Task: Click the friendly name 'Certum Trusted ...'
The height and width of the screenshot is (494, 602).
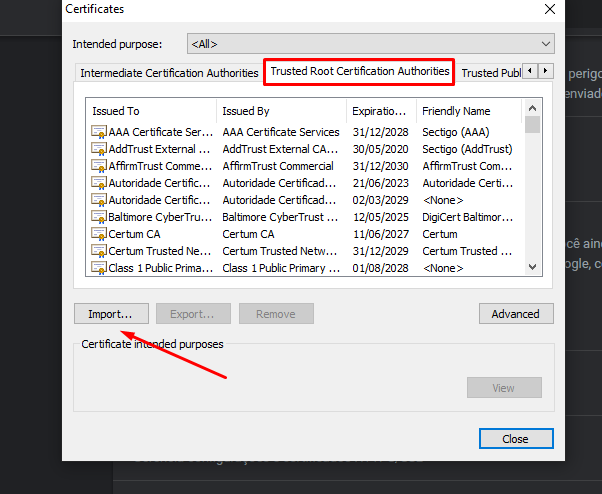Action: [x=467, y=251]
